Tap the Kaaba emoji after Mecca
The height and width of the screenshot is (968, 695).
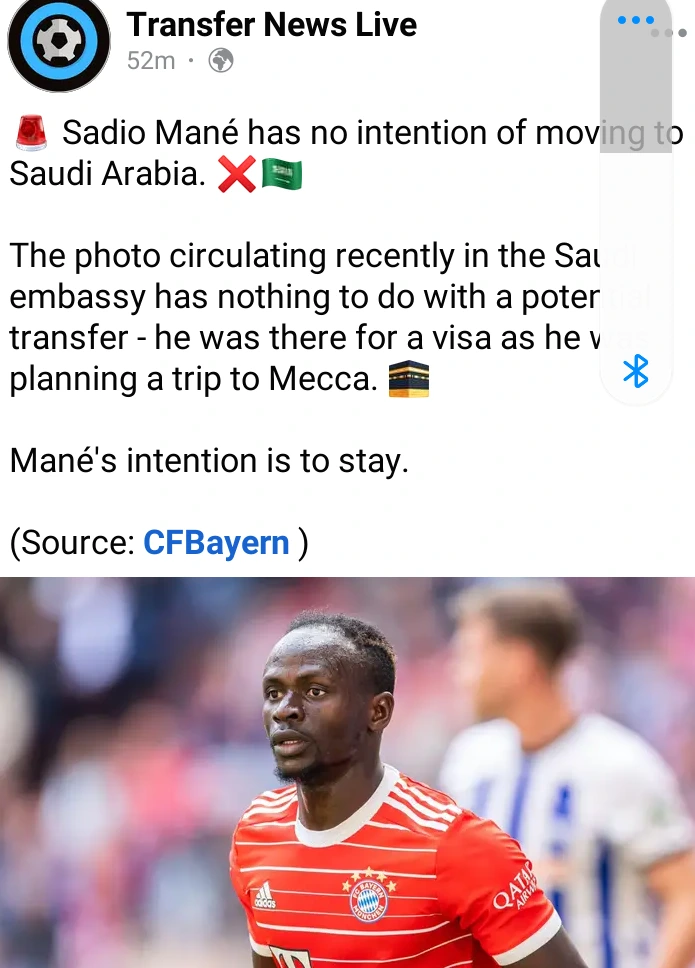click(x=409, y=380)
